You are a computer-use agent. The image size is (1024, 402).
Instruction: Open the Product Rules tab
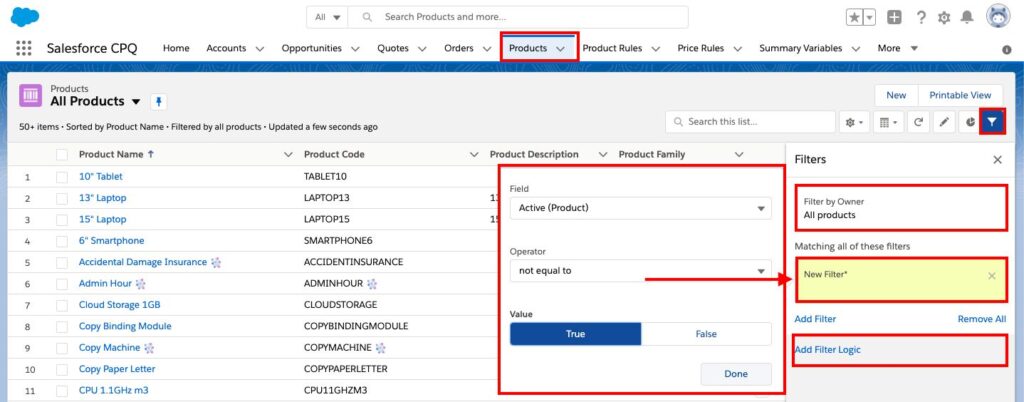(613, 48)
